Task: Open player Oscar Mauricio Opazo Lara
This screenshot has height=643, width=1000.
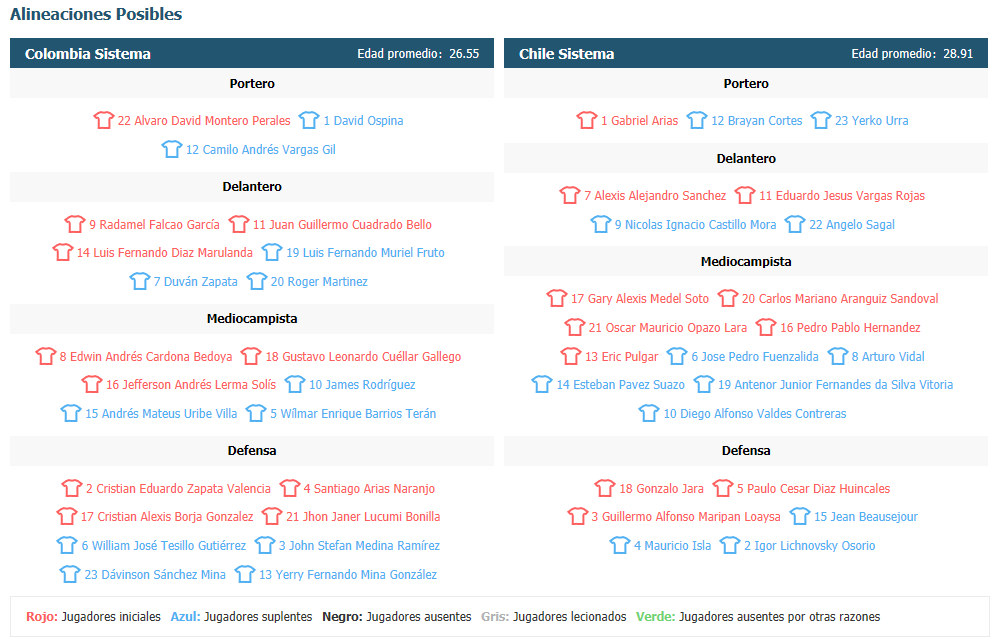Action: tap(668, 327)
